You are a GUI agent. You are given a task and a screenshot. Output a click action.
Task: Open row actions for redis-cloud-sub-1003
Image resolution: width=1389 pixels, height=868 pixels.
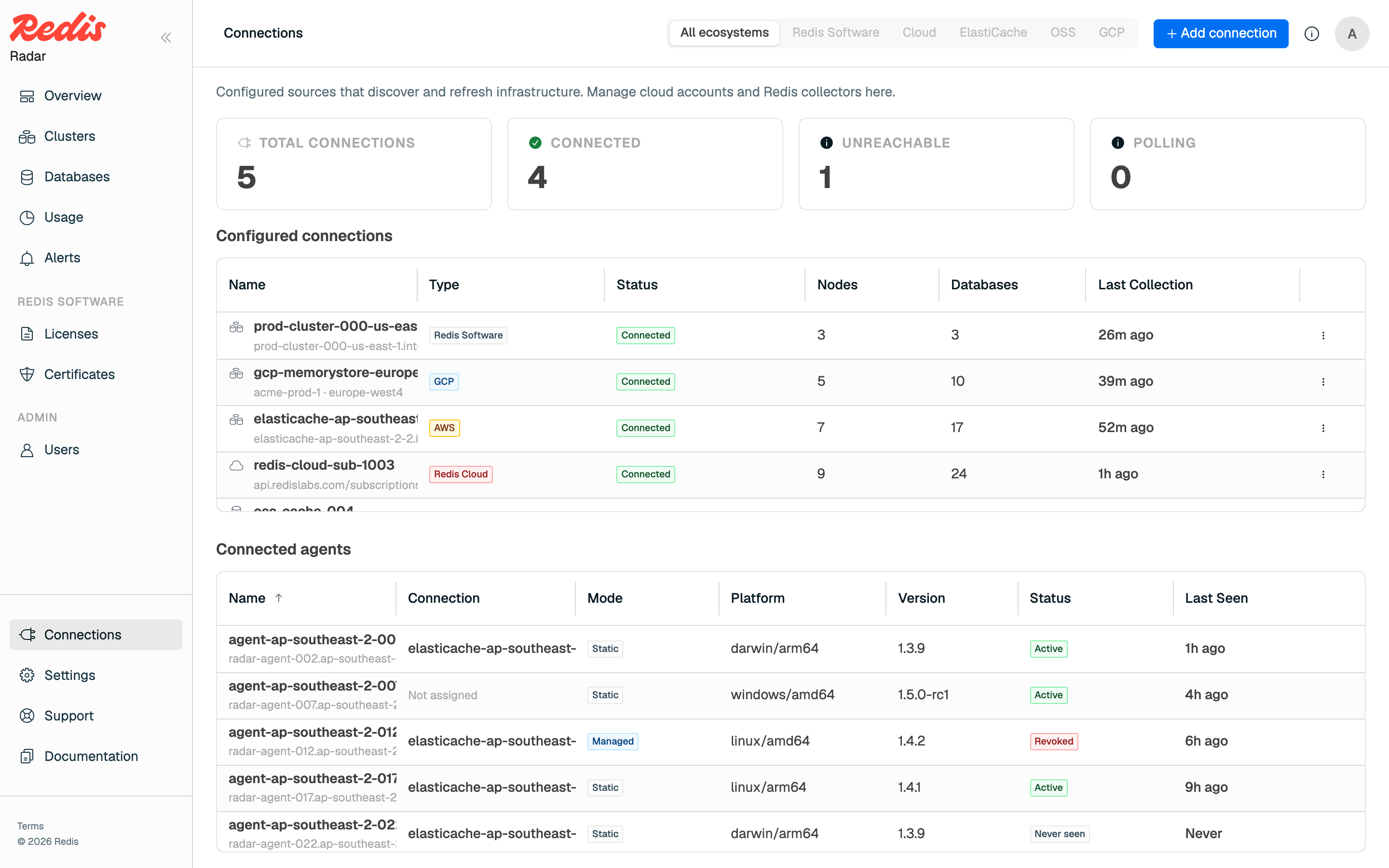point(1323,474)
